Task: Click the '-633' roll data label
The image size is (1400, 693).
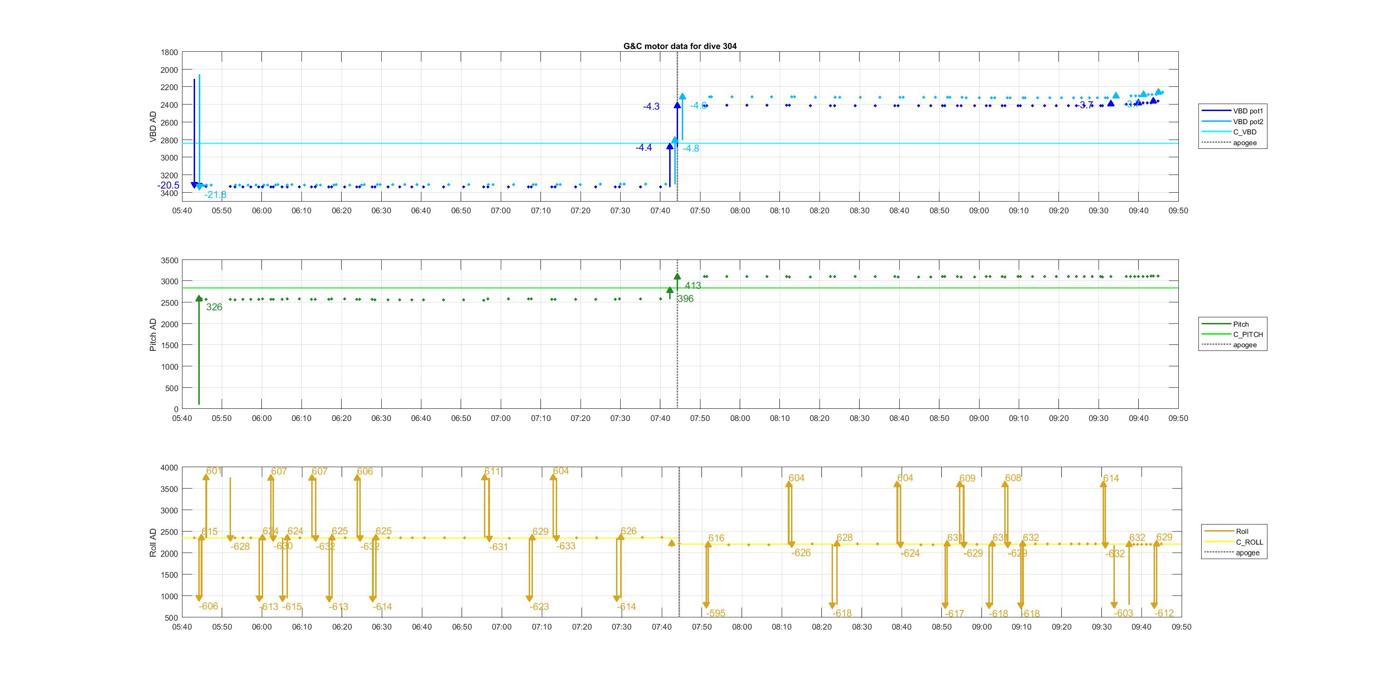Action: coord(566,546)
